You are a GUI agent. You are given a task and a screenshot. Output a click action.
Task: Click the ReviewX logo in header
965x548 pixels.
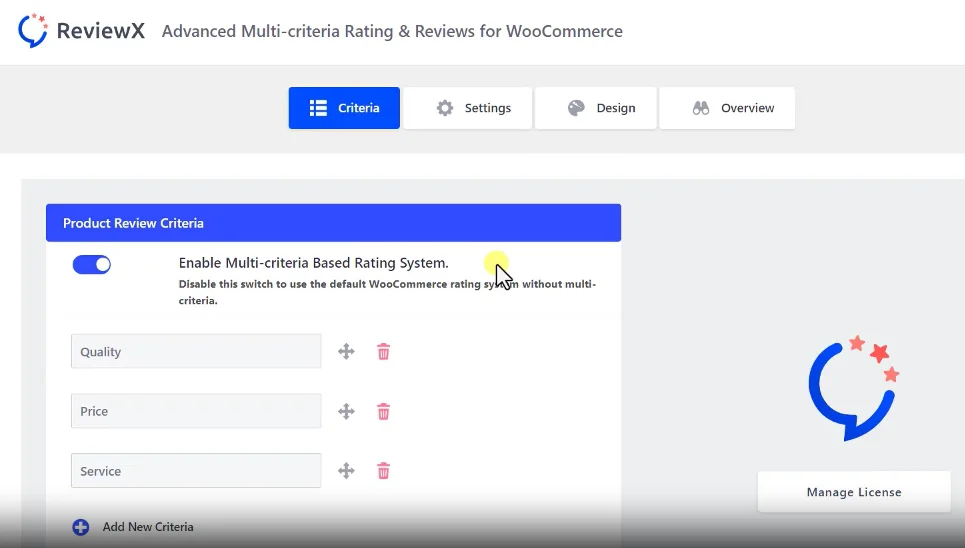coord(81,30)
